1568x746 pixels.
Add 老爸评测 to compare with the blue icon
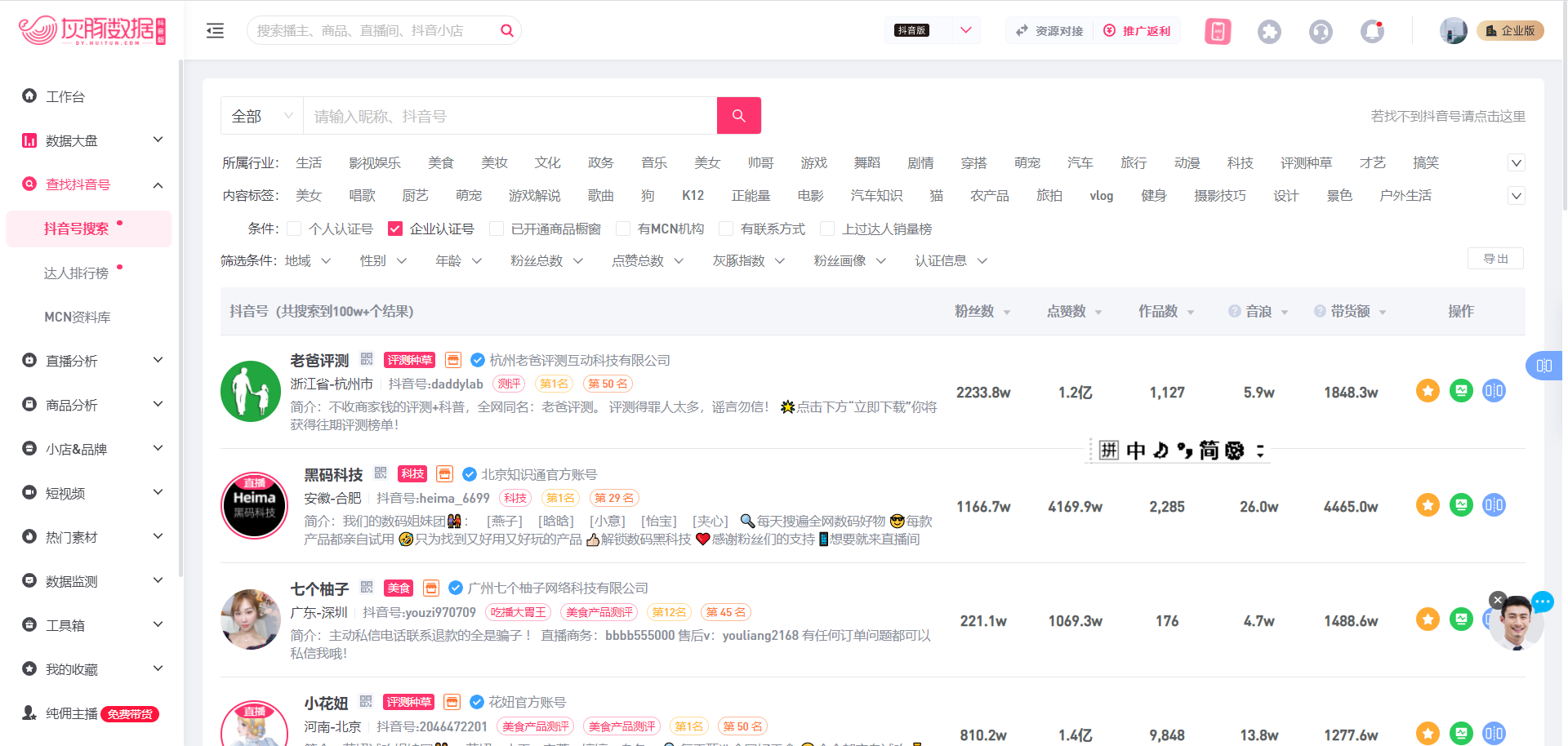pos(1494,391)
